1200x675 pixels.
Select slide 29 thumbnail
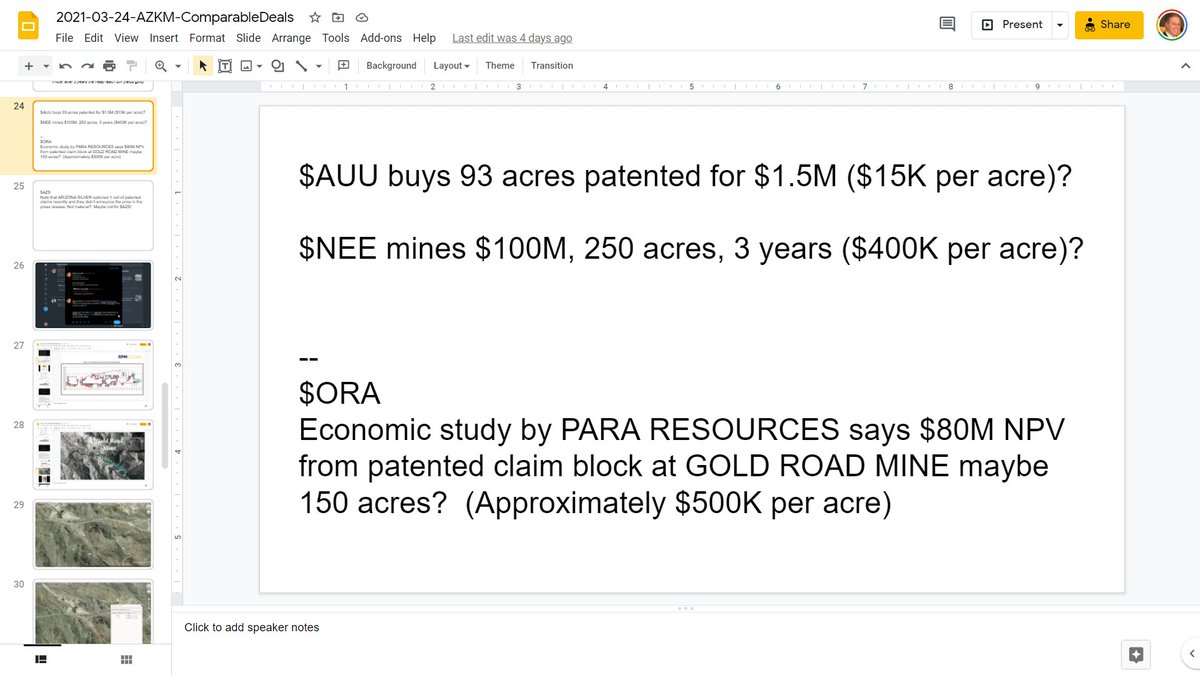click(93, 534)
